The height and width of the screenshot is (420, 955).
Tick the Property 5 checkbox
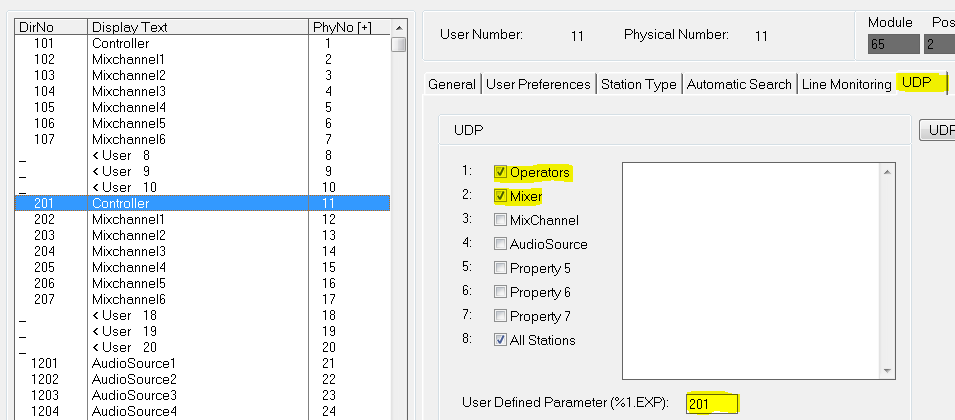pyautogui.click(x=501, y=268)
